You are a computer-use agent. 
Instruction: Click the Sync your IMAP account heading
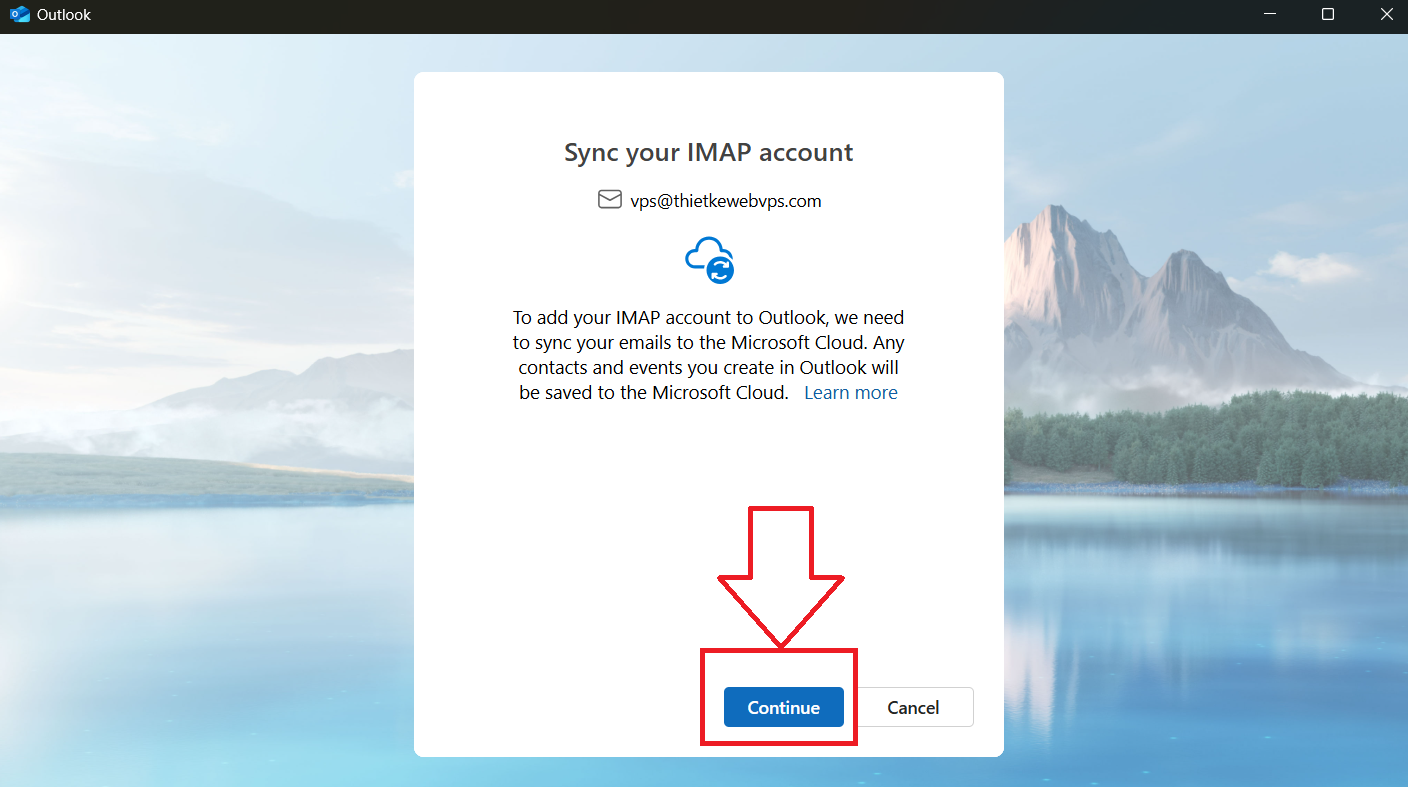click(x=709, y=153)
